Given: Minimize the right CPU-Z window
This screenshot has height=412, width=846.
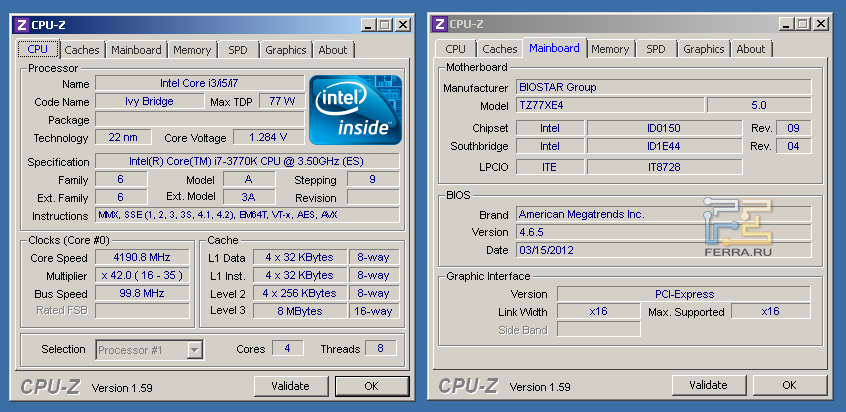Looking at the screenshot, I should (x=787, y=24).
